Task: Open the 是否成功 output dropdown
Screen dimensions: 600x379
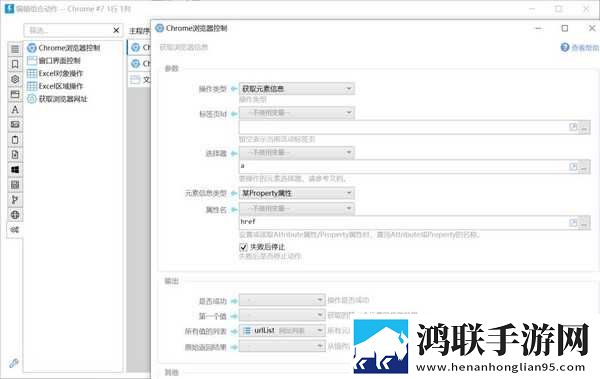Action: point(282,300)
